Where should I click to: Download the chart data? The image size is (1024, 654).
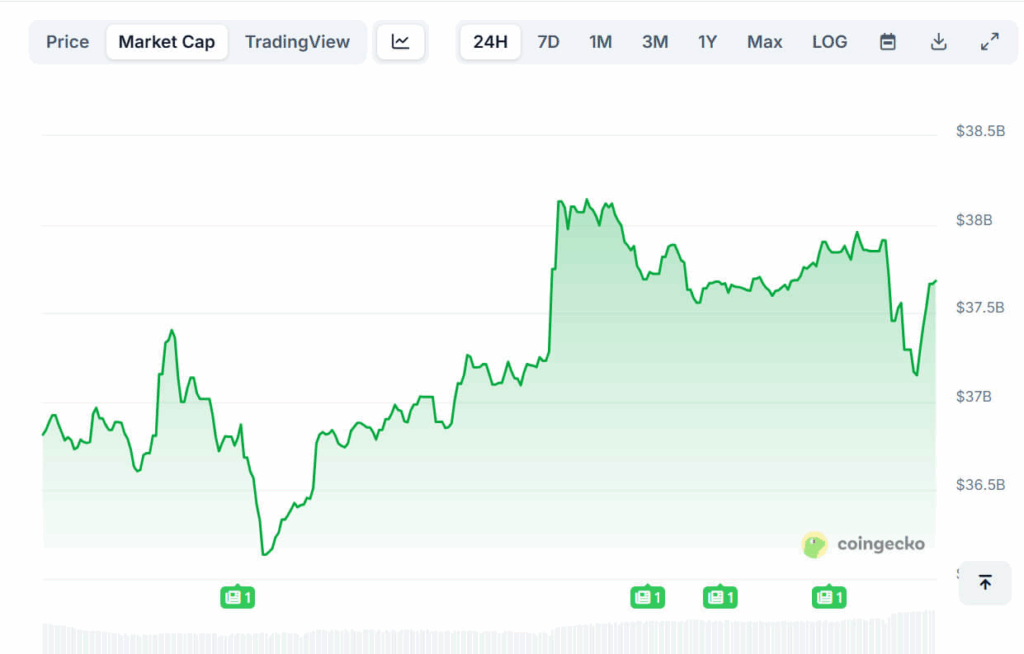pyautogui.click(x=938, y=41)
